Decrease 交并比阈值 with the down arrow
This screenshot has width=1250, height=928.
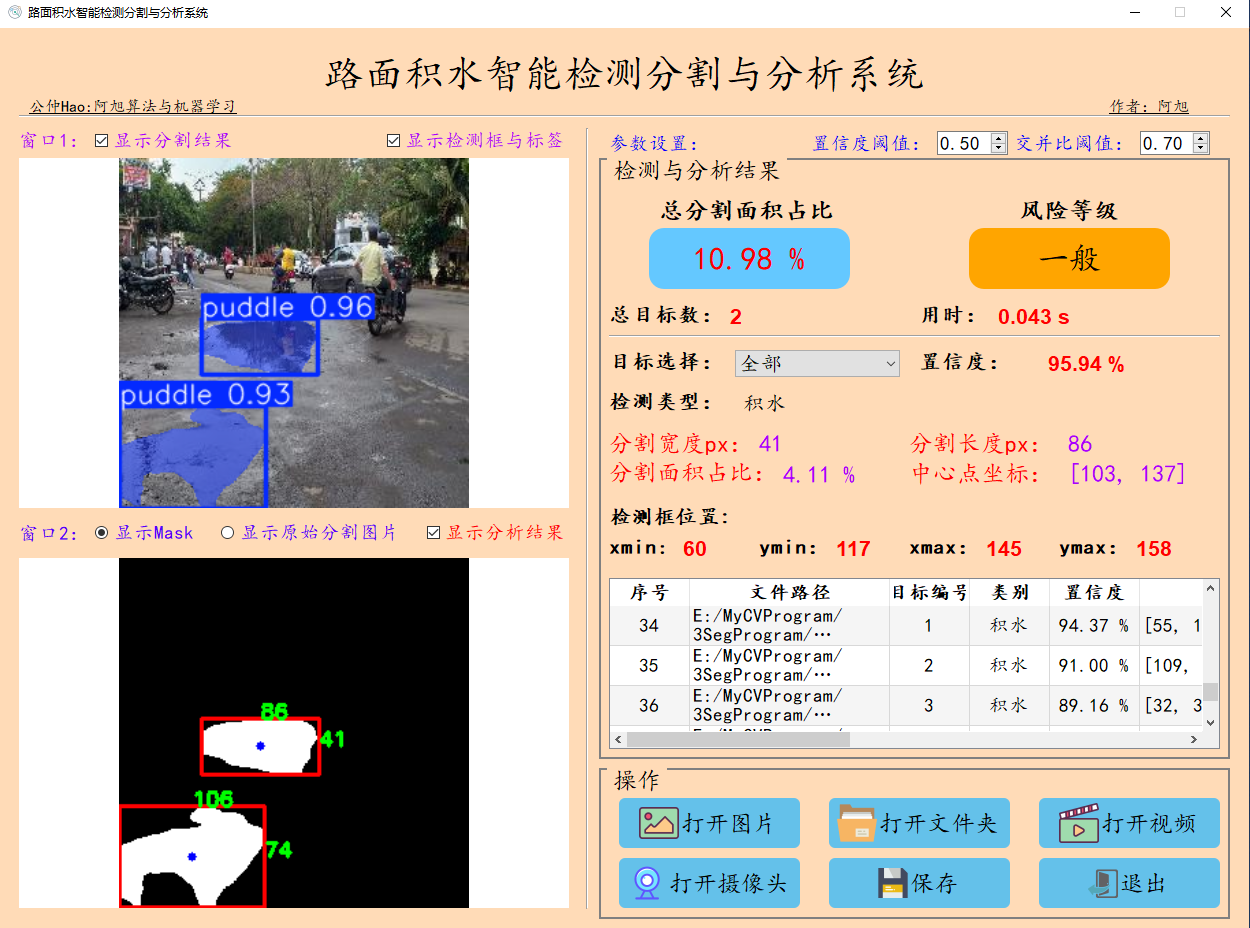[1201, 148]
